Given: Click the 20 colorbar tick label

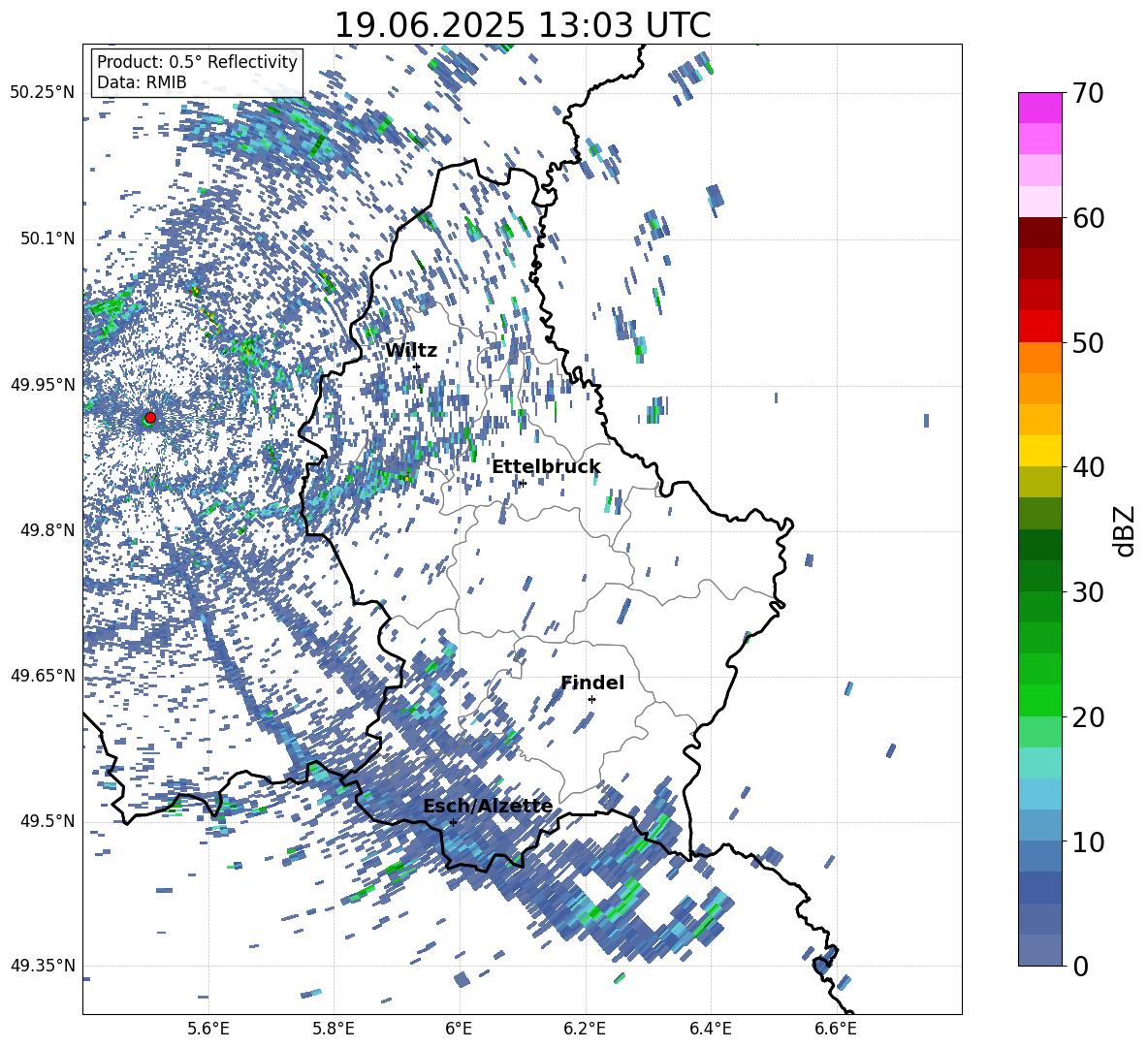Looking at the screenshot, I should coord(1089,717).
